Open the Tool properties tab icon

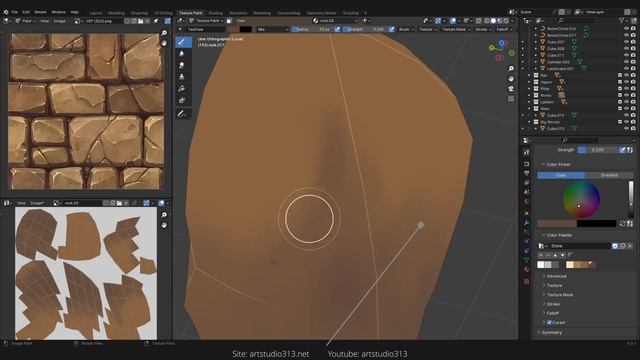coord(527,152)
